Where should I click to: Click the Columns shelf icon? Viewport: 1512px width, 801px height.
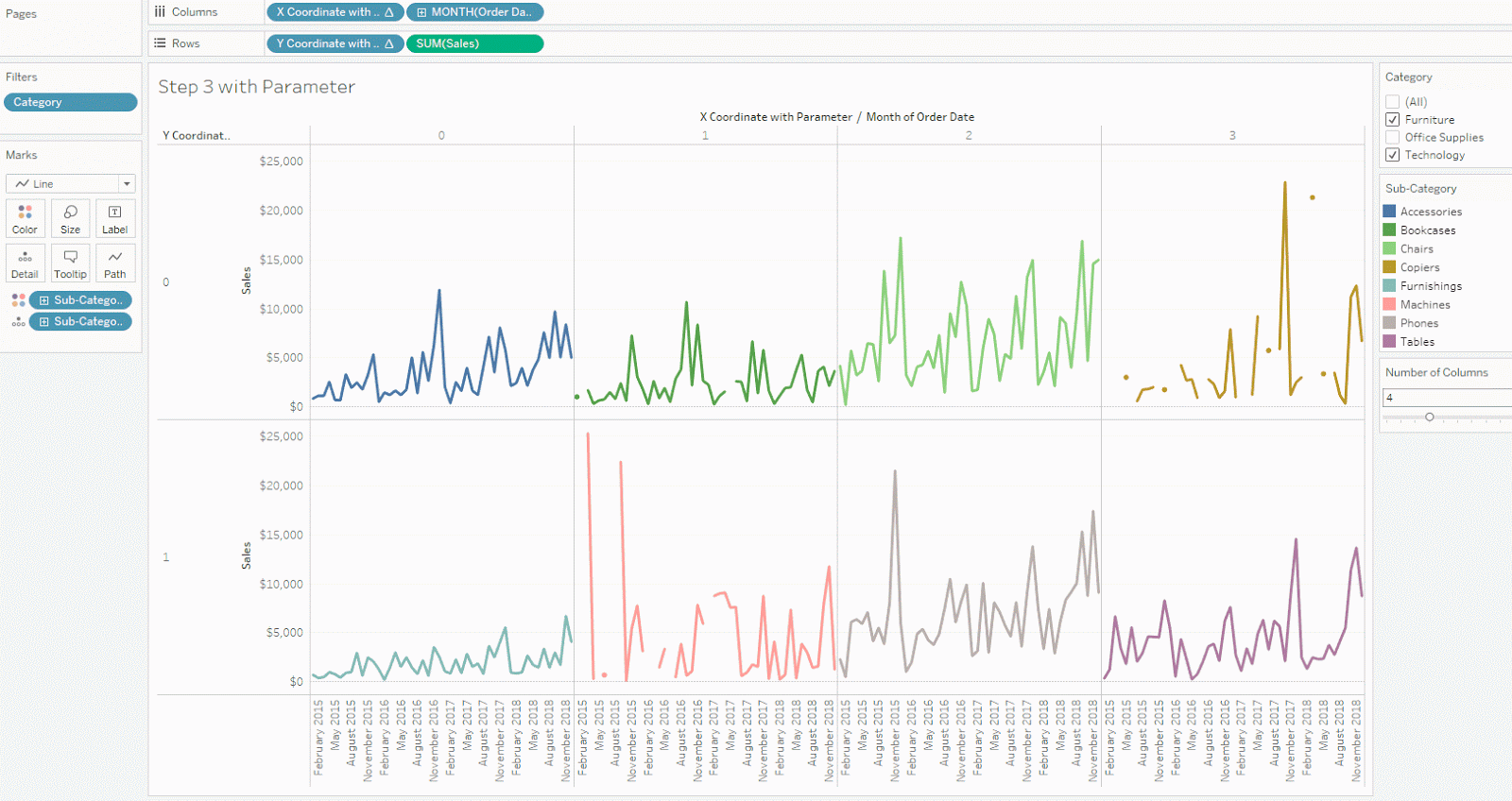[x=160, y=12]
